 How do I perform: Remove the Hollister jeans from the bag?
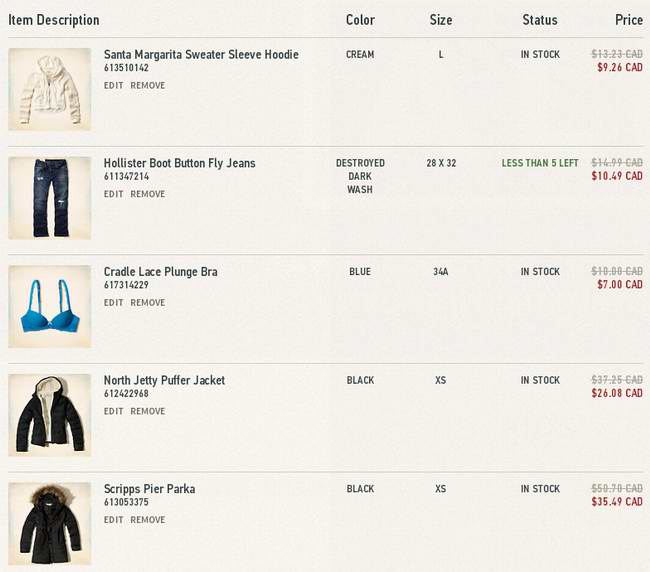tap(148, 194)
